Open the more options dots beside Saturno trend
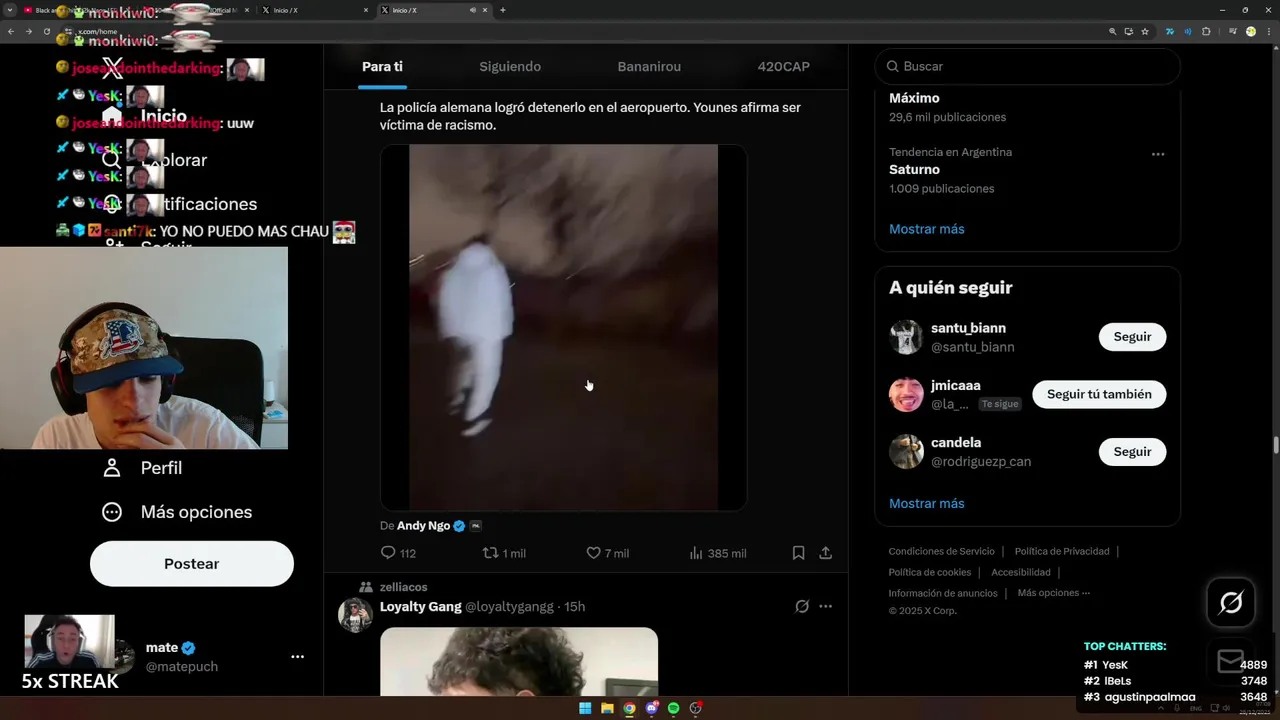The image size is (1280, 720). coord(1158,154)
